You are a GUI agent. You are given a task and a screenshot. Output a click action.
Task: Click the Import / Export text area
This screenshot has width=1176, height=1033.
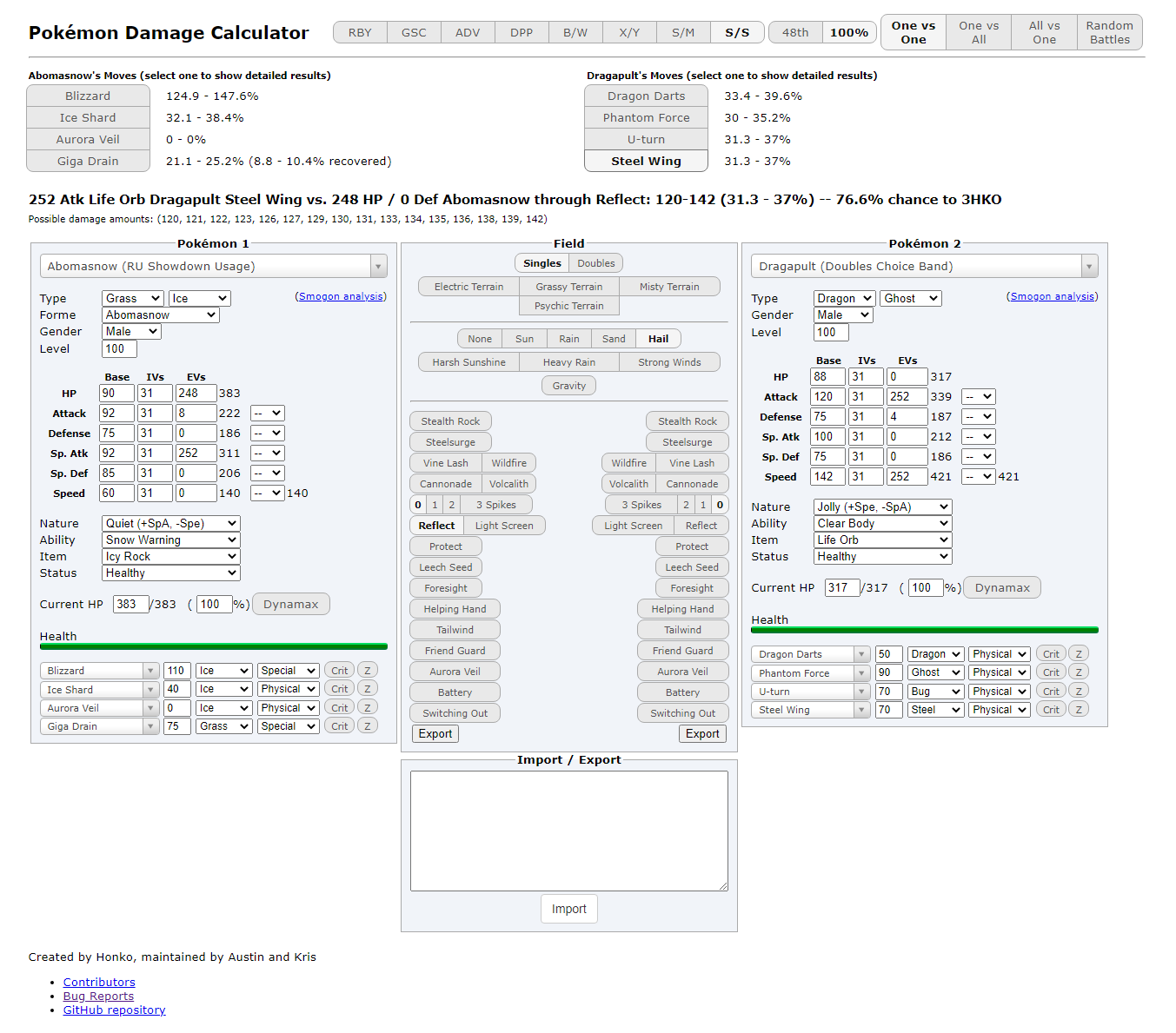click(x=569, y=831)
